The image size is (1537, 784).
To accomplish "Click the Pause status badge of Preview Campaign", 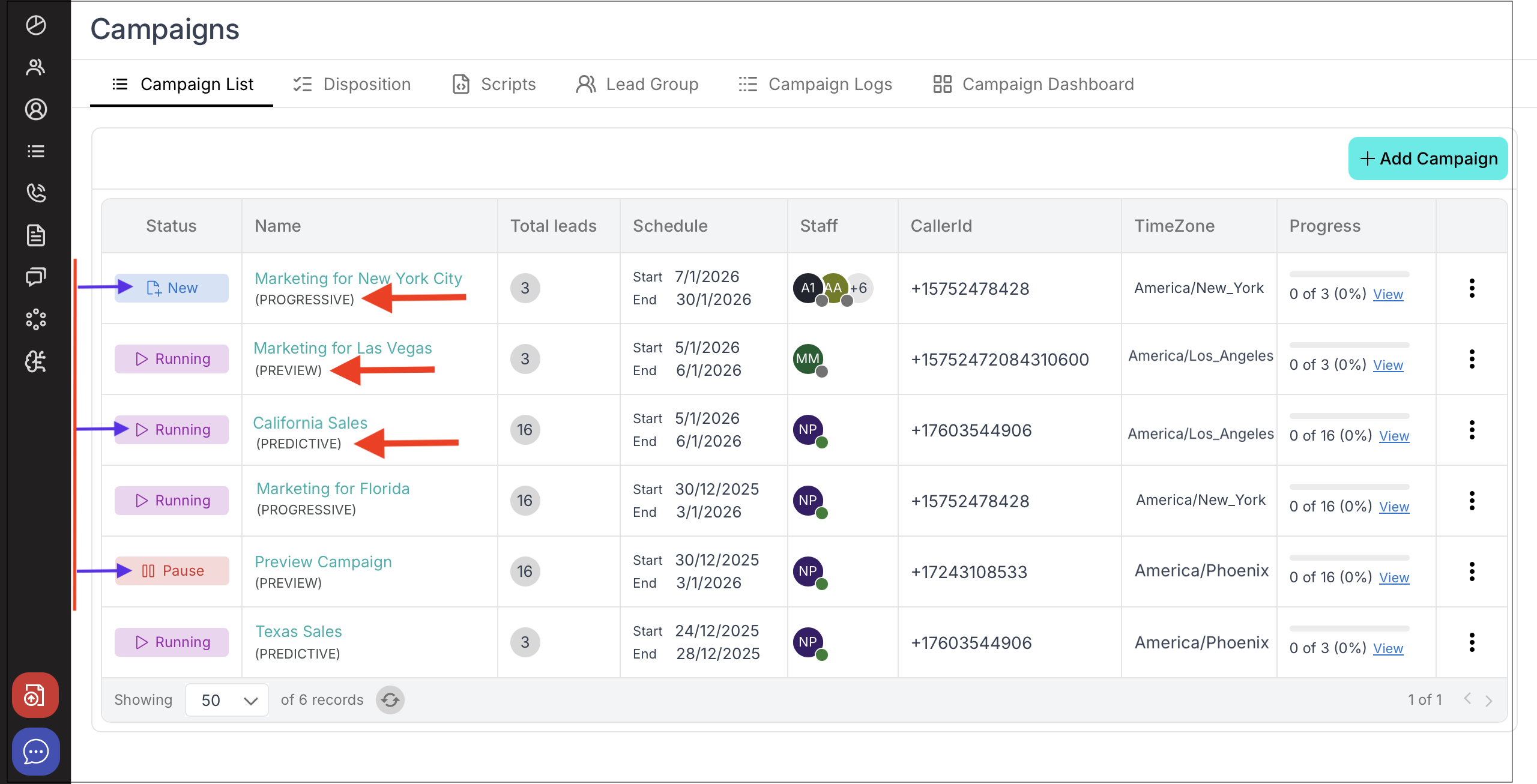I will click(x=172, y=571).
